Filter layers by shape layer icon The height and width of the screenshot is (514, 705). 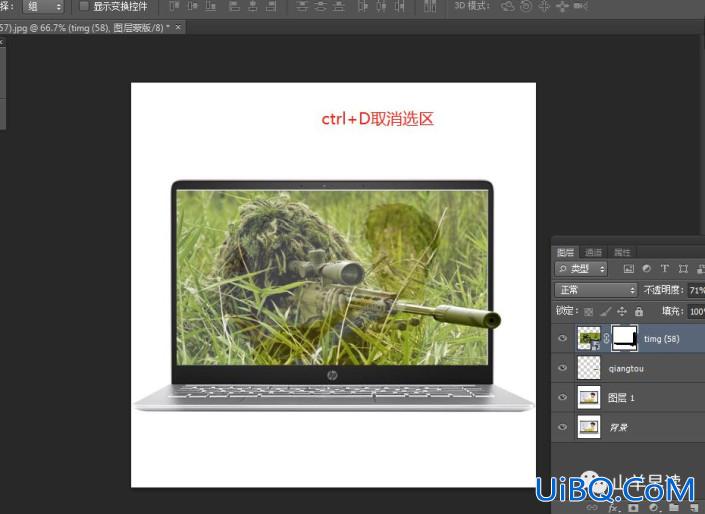click(x=683, y=269)
